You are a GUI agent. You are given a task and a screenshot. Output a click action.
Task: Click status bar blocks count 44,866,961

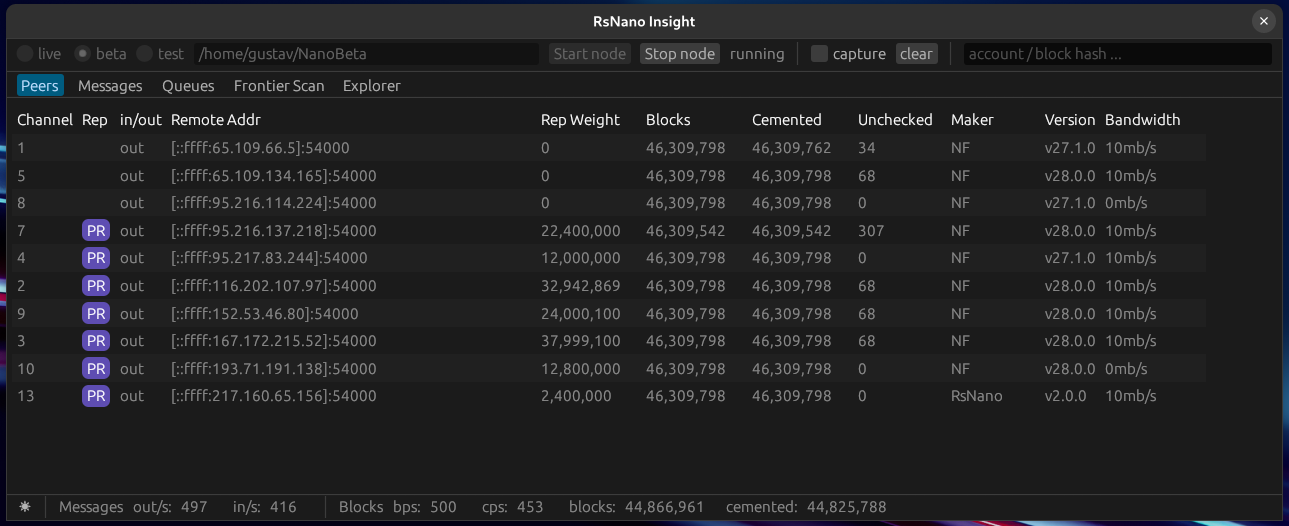point(664,507)
